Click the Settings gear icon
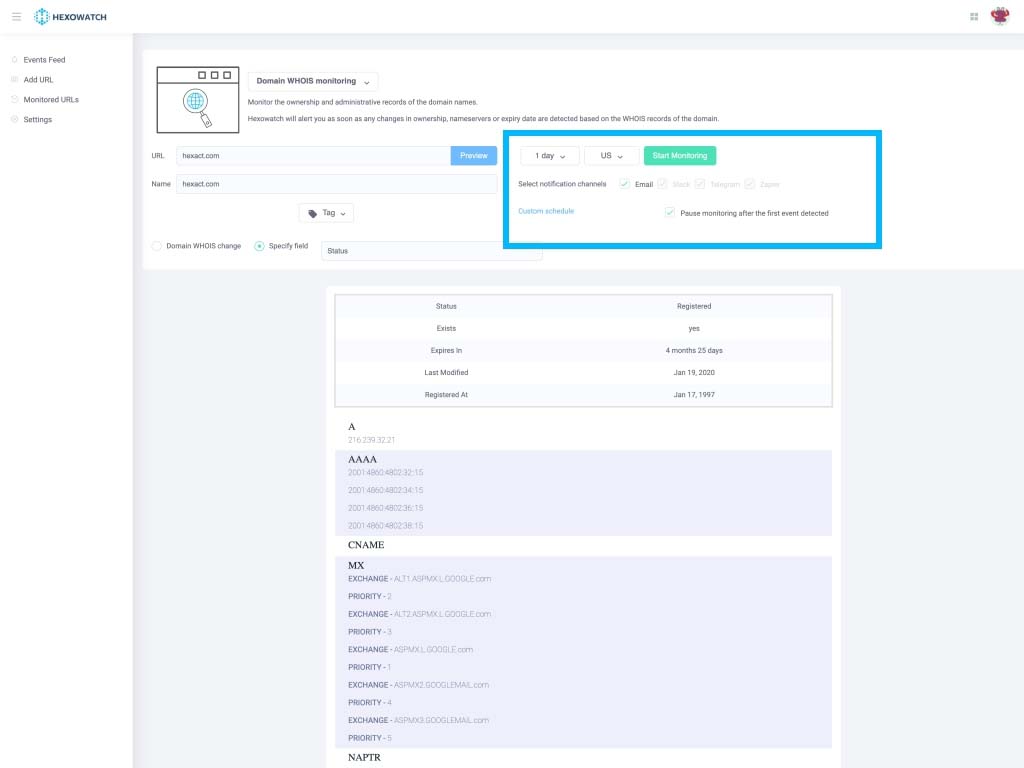Viewport: 1024px width, 768px height. 14,120
